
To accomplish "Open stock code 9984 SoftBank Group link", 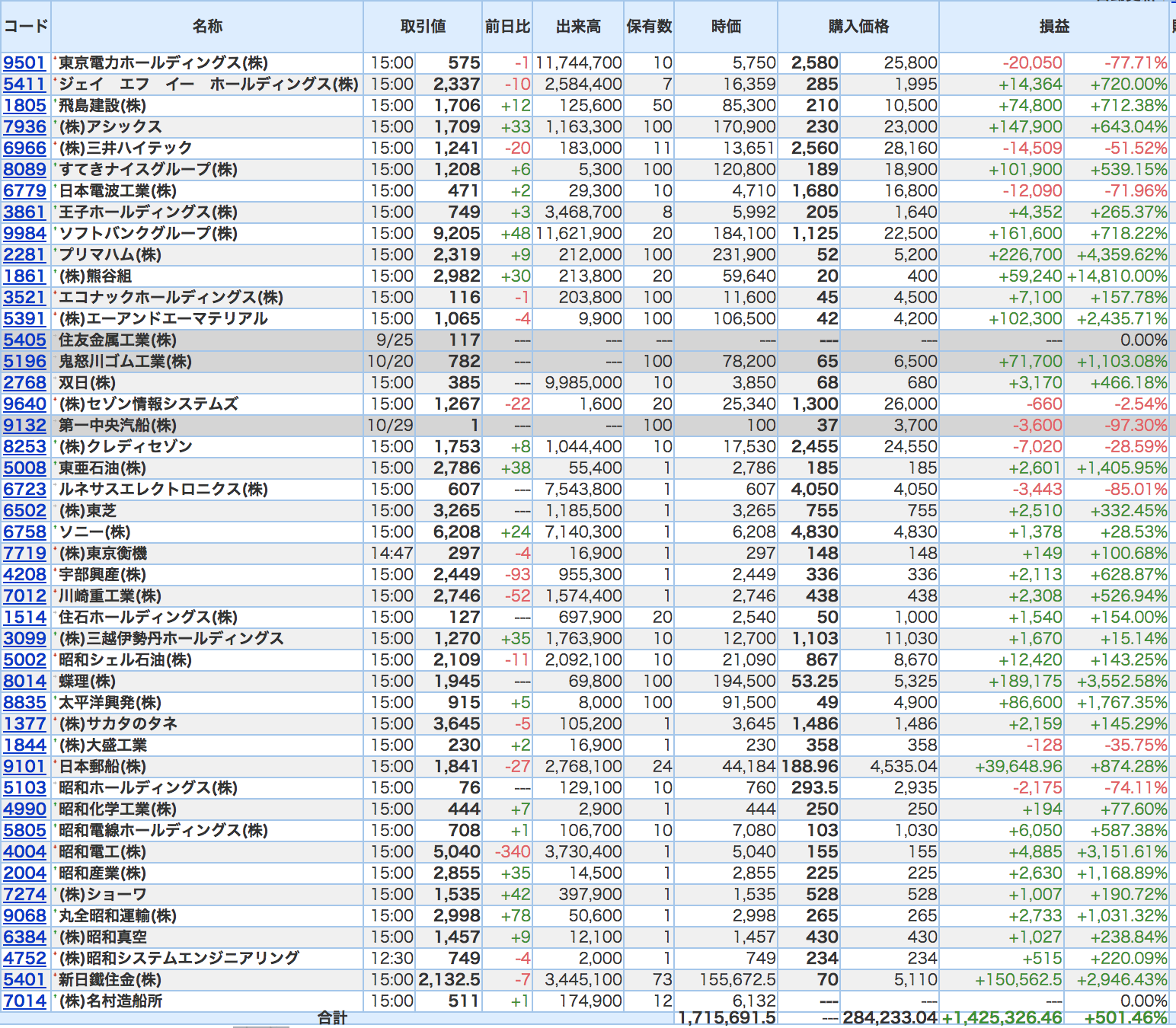I will [24, 234].
